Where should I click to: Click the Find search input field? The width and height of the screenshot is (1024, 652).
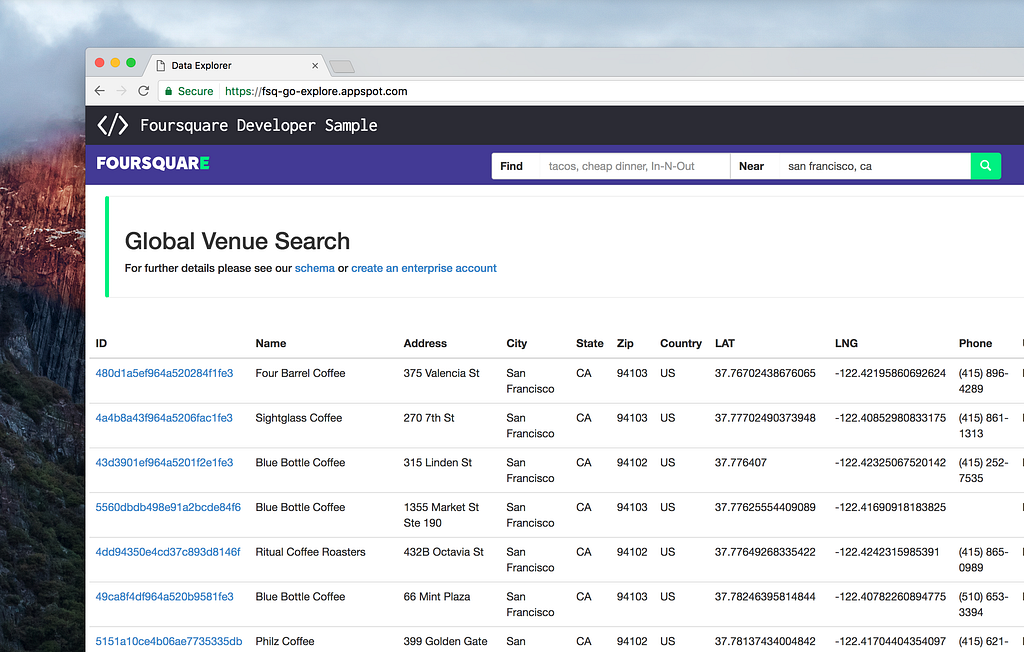pos(634,166)
